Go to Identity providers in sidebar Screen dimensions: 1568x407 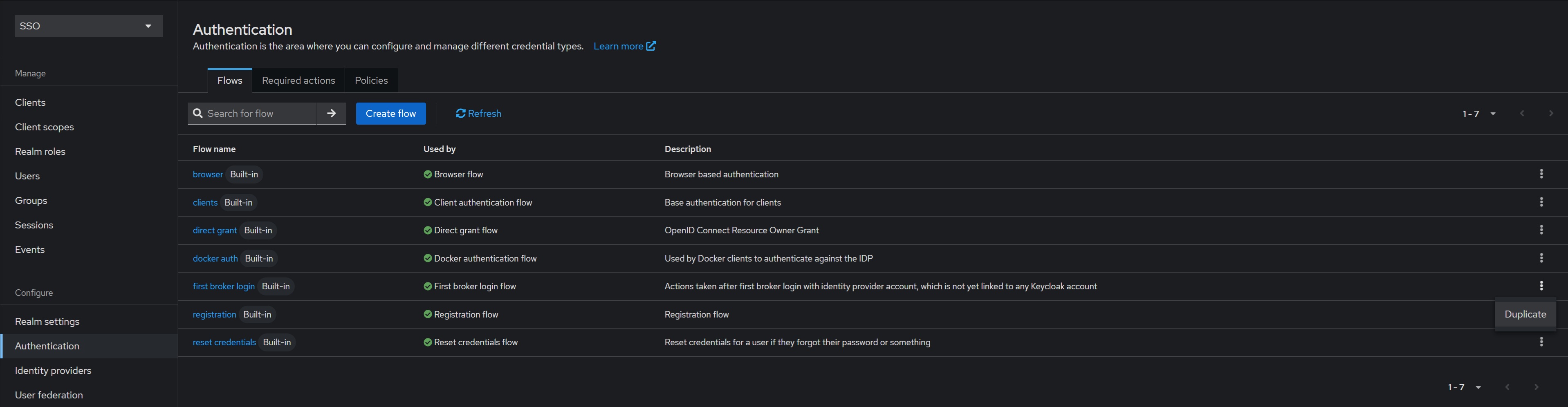[53, 371]
